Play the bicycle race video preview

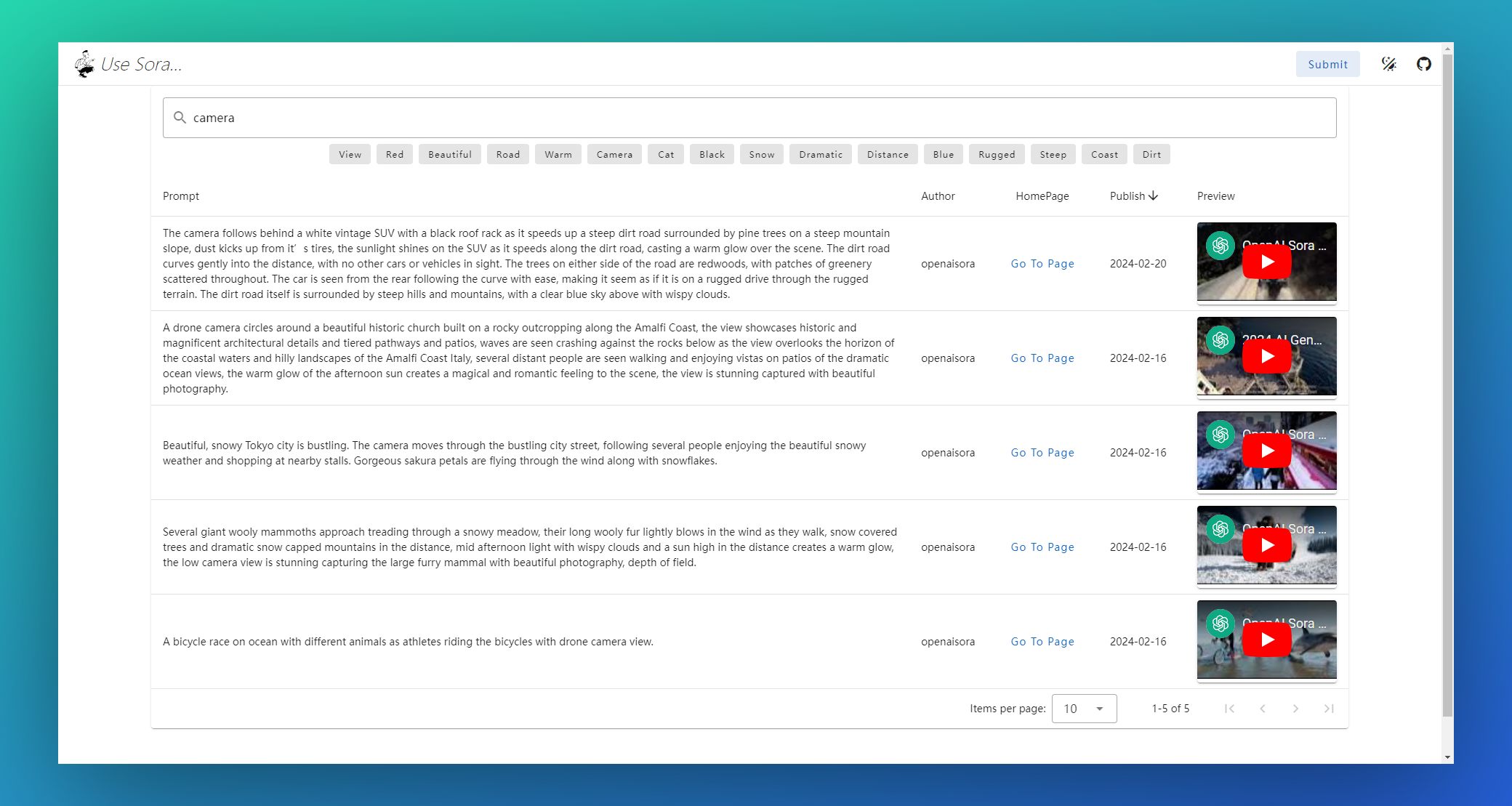coord(1266,640)
